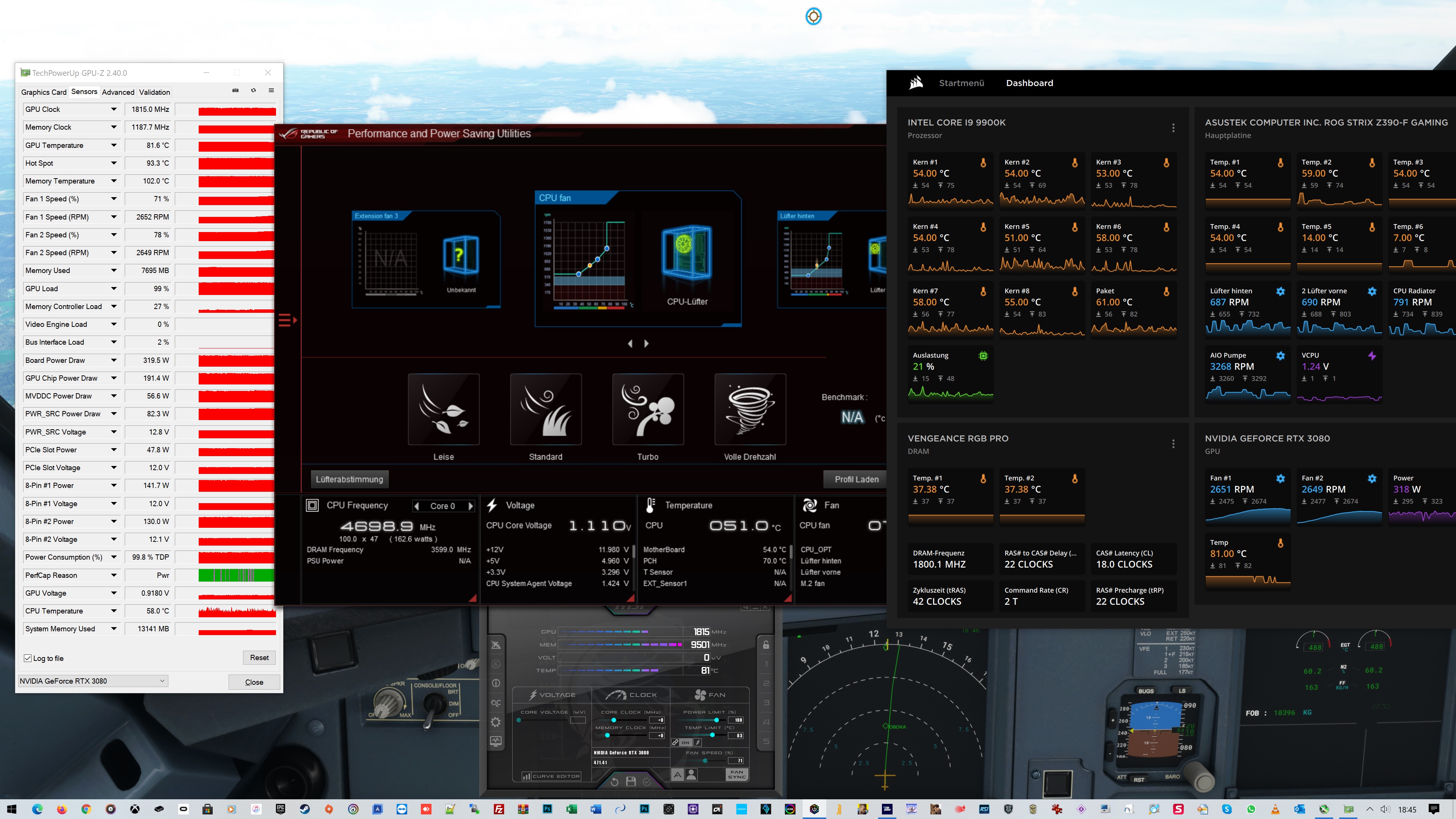
Task: Click the MSI Afterburner profile lock icon
Action: point(766,645)
